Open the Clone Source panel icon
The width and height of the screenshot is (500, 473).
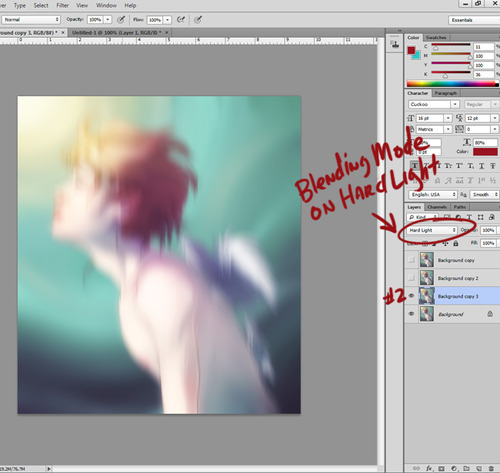pyautogui.click(x=395, y=44)
